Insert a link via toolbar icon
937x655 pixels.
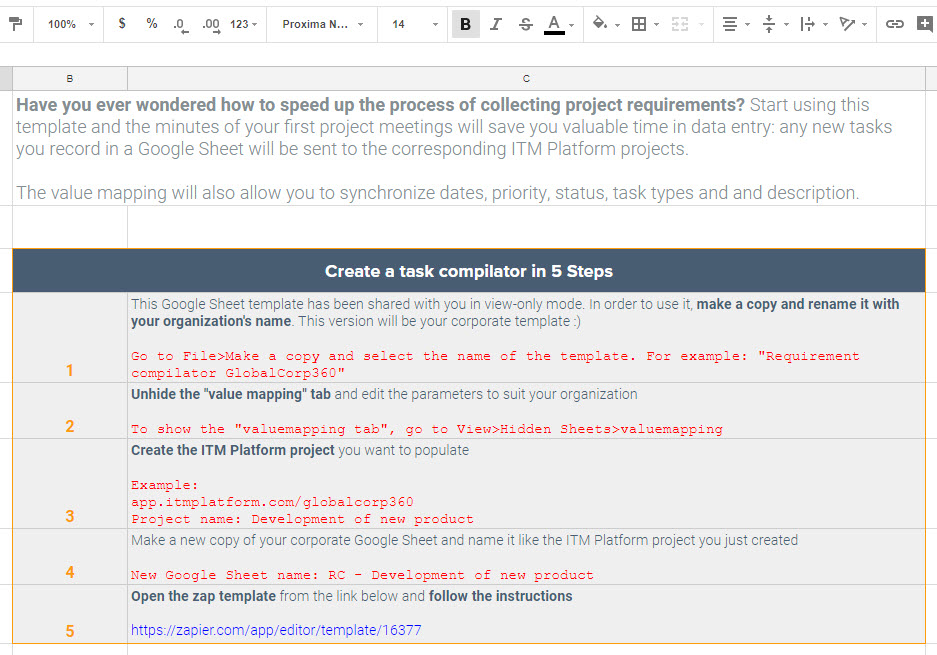pos(895,24)
